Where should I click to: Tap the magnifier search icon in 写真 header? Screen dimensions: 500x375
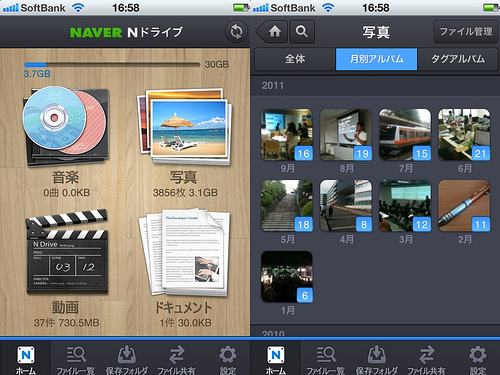(302, 32)
